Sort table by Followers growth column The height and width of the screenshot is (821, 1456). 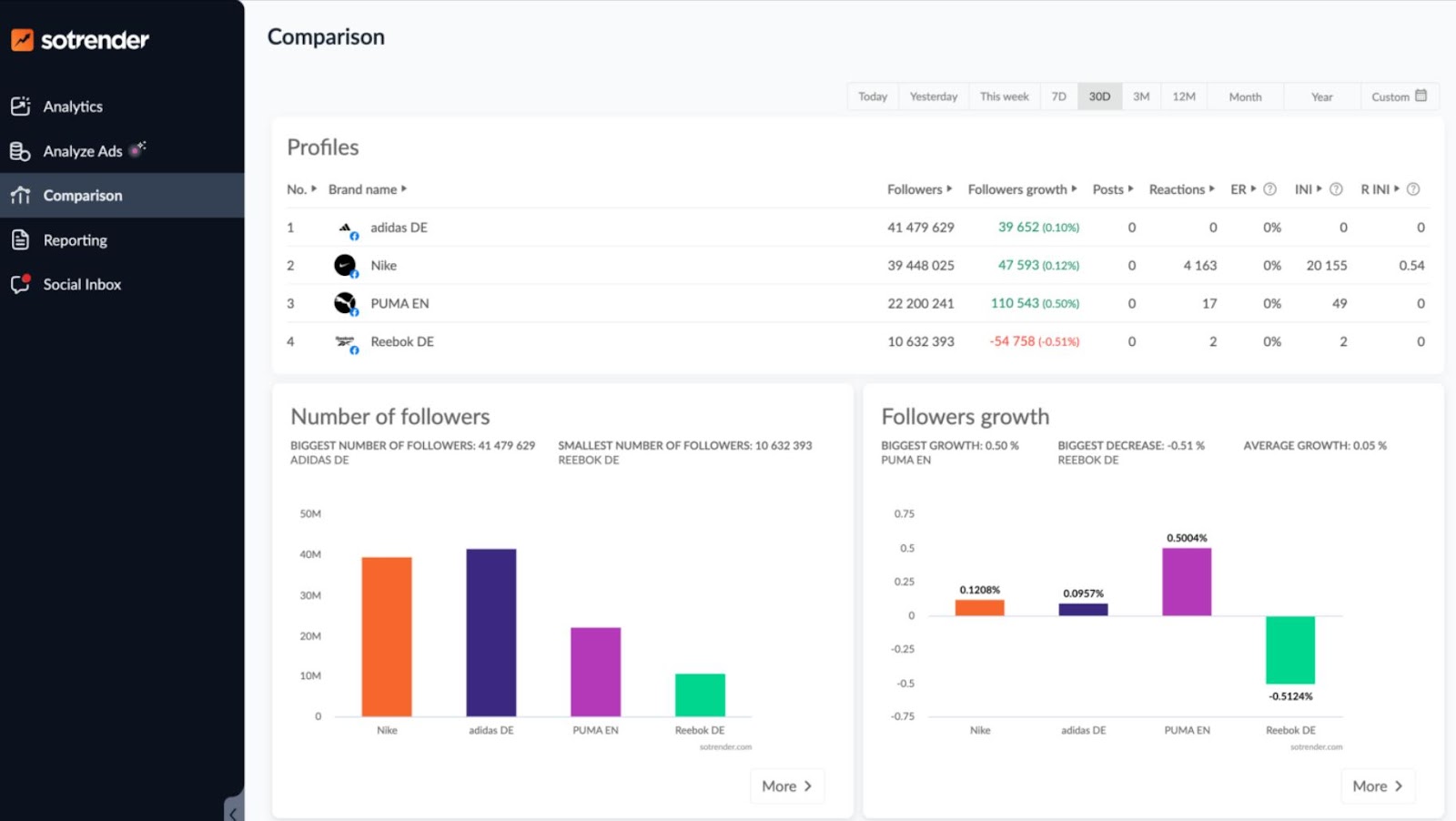tap(1021, 189)
